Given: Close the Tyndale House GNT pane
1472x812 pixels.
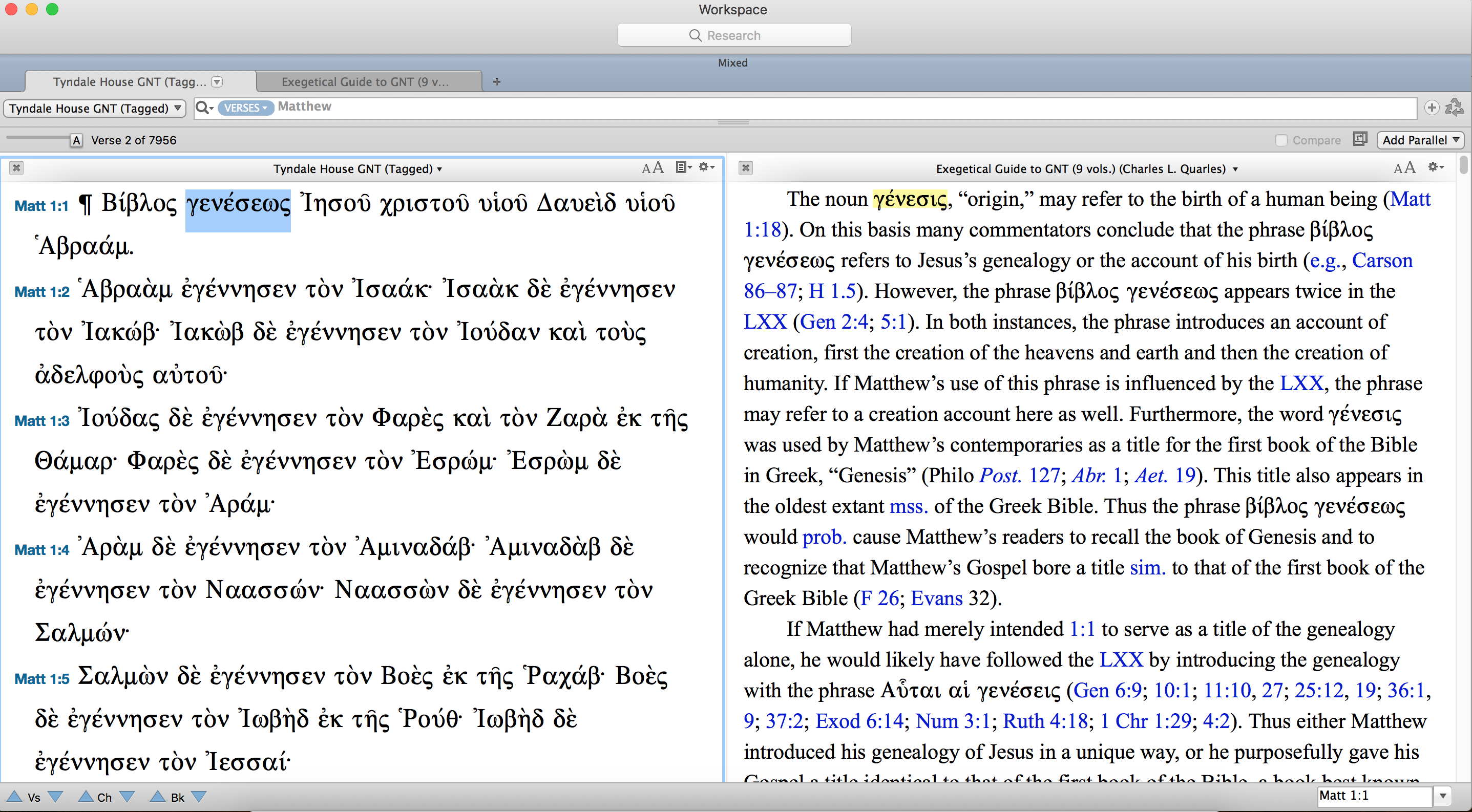Looking at the screenshot, I should [x=16, y=168].
